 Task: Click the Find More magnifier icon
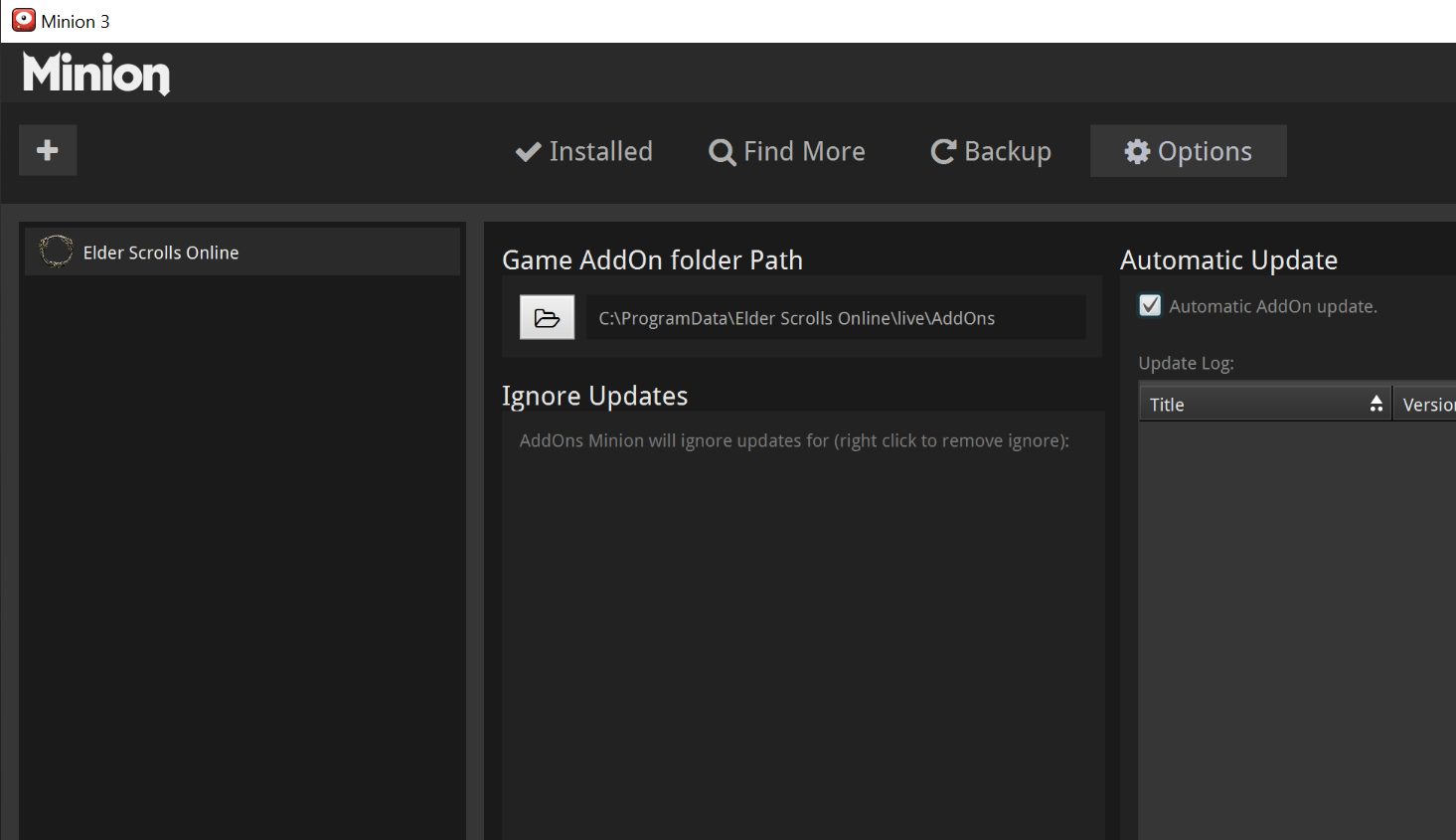(x=723, y=152)
